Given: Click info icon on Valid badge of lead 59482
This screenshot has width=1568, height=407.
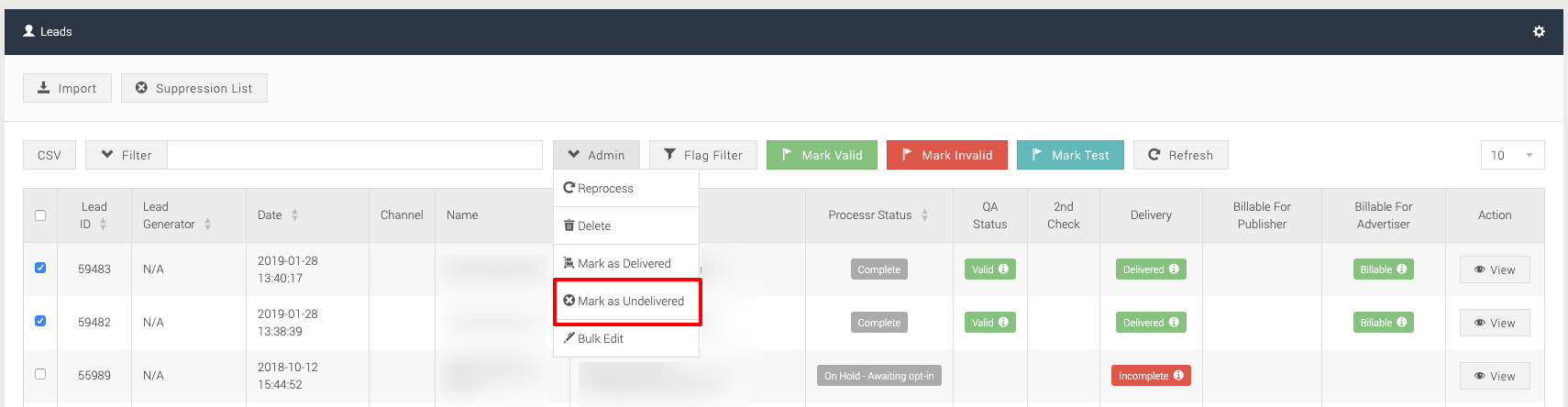Looking at the screenshot, I should click(1003, 322).
